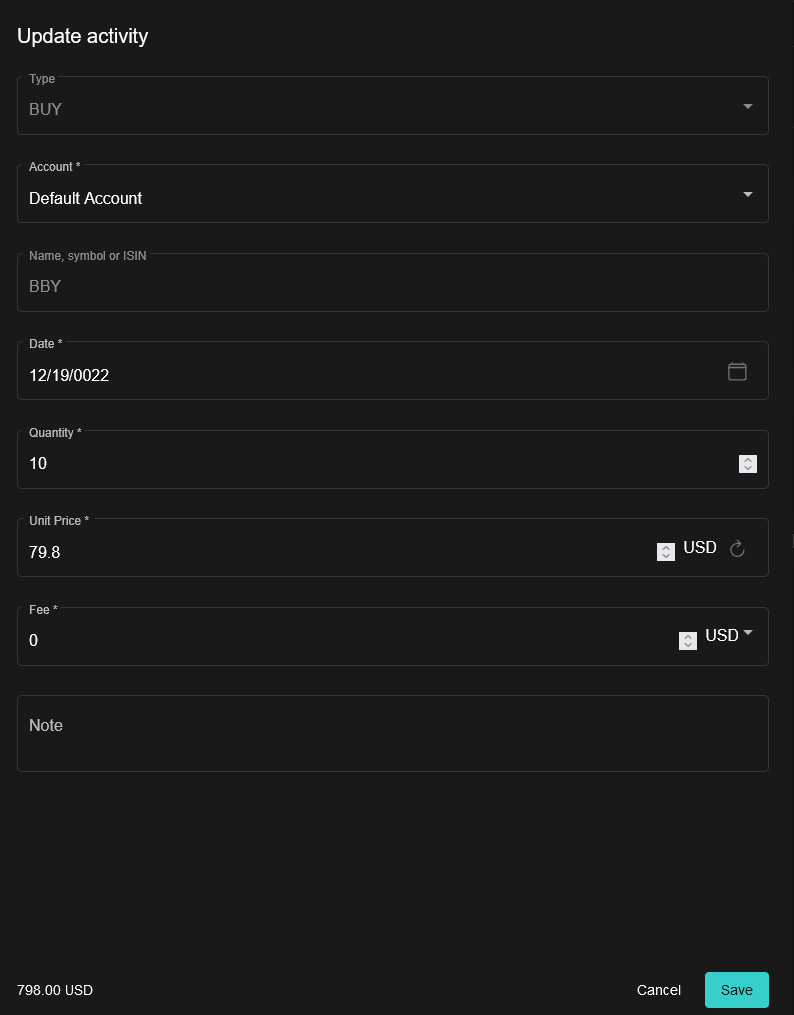Viewport: 794px width, 1015px height.
Task: Click the Cancel button
Action: tap(658, 990)
